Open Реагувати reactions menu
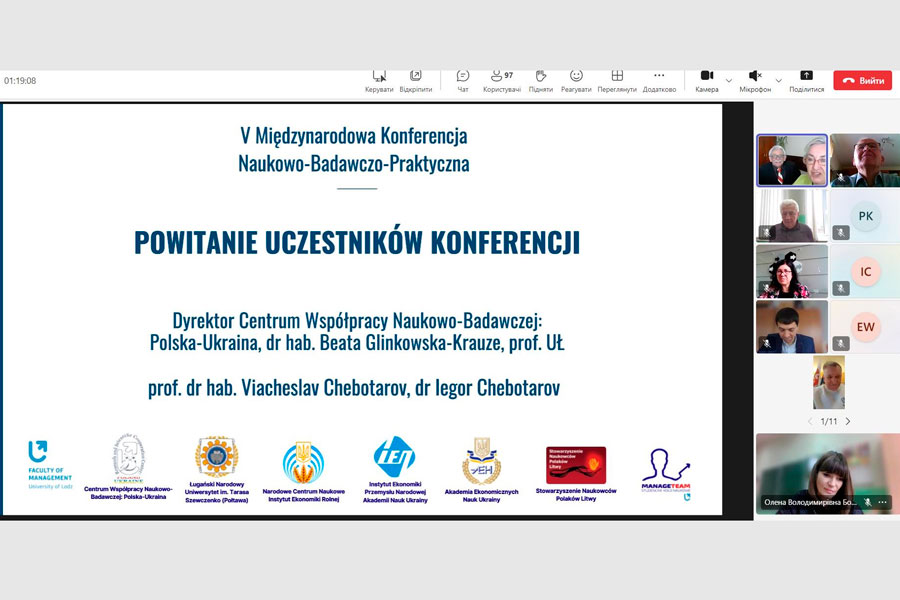Screen dimensions: 900x600 pyautogui.click(x=576, y=81)
